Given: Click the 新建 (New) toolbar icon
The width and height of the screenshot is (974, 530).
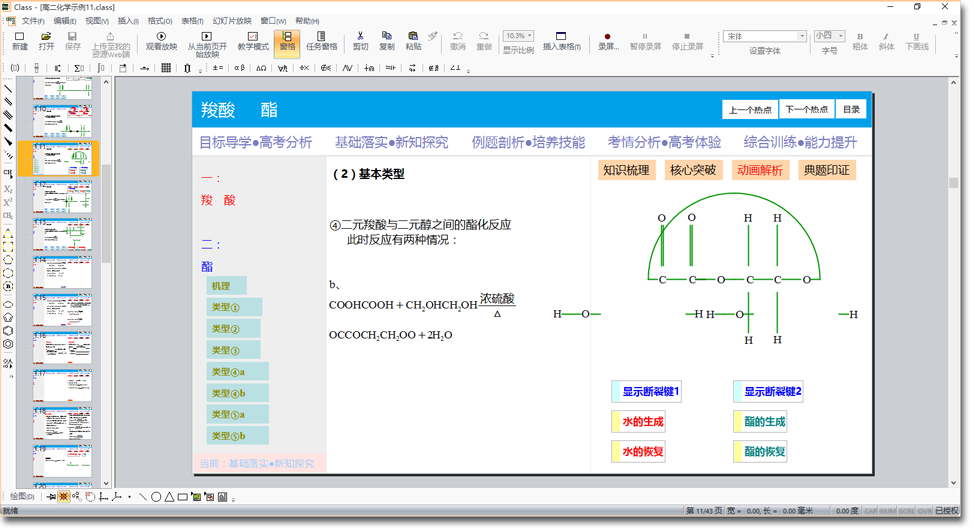Looking at the screenshot, I should (x=20, y=40).
